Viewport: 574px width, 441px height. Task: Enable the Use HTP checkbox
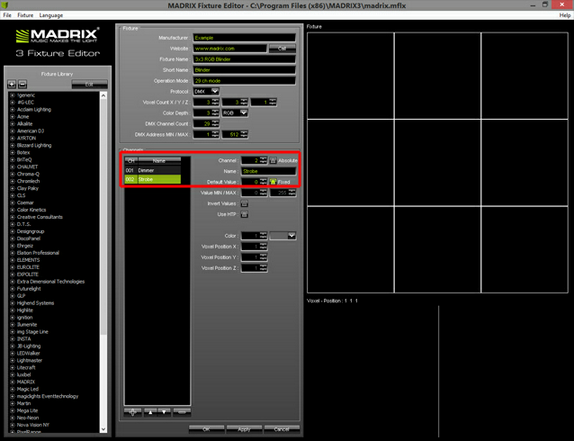click(244, 214)
